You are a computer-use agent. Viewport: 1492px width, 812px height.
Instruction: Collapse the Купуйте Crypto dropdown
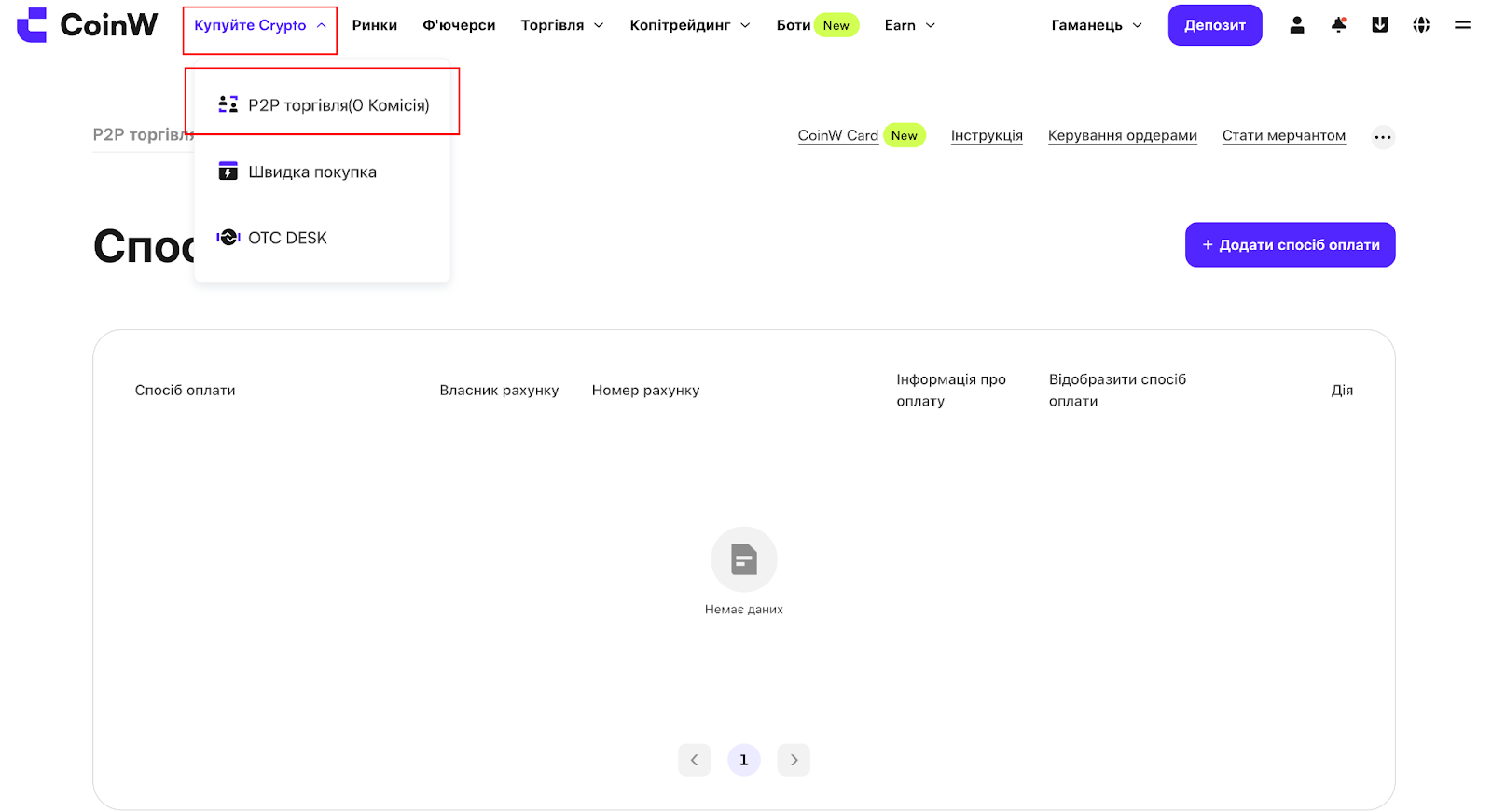(x=260, y=25)
